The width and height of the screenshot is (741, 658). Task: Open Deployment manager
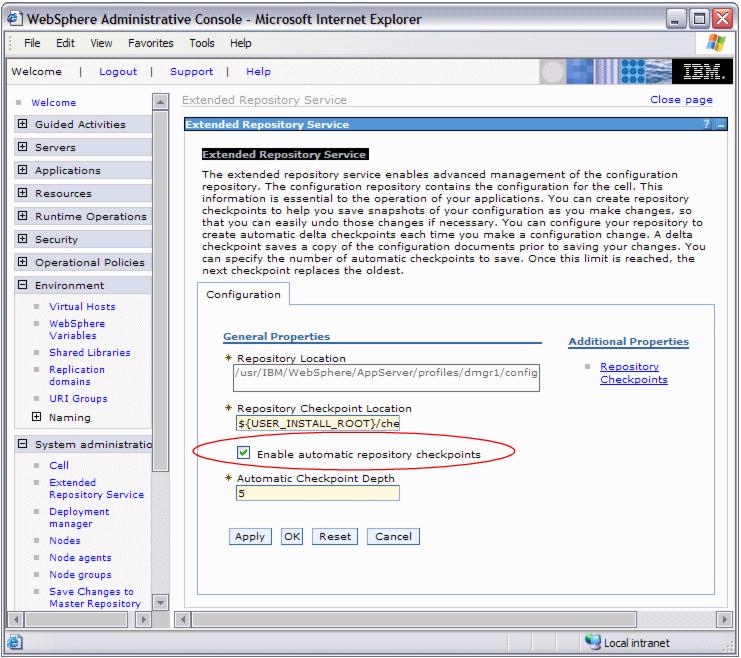tap(79, 518)
